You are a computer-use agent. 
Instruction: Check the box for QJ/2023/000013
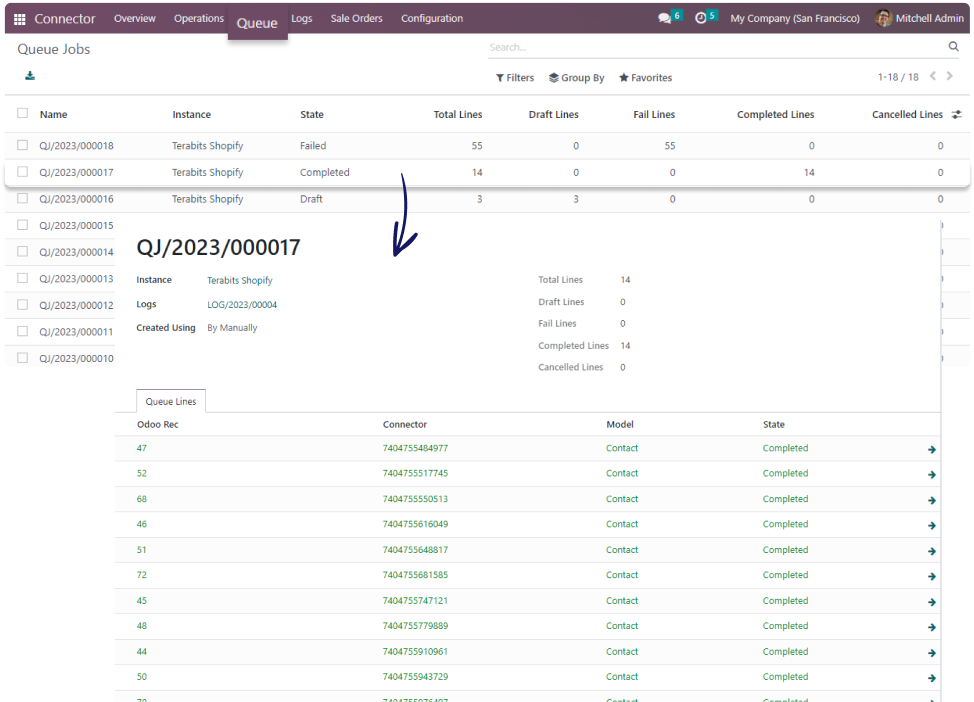23,278
